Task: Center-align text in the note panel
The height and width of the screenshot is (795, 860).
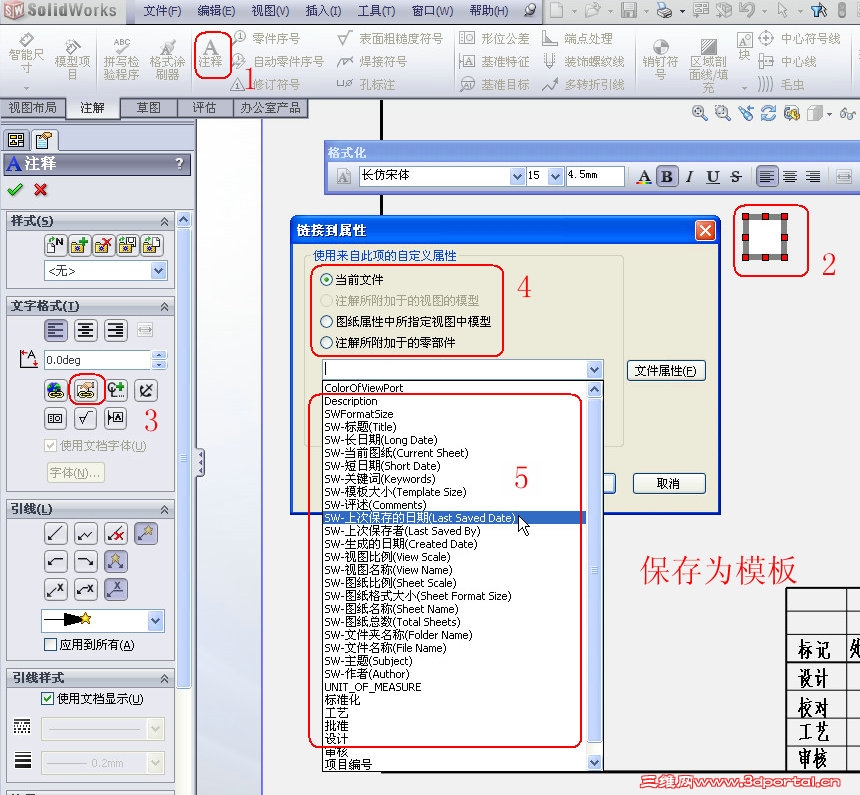Action: tap(86, 330)
